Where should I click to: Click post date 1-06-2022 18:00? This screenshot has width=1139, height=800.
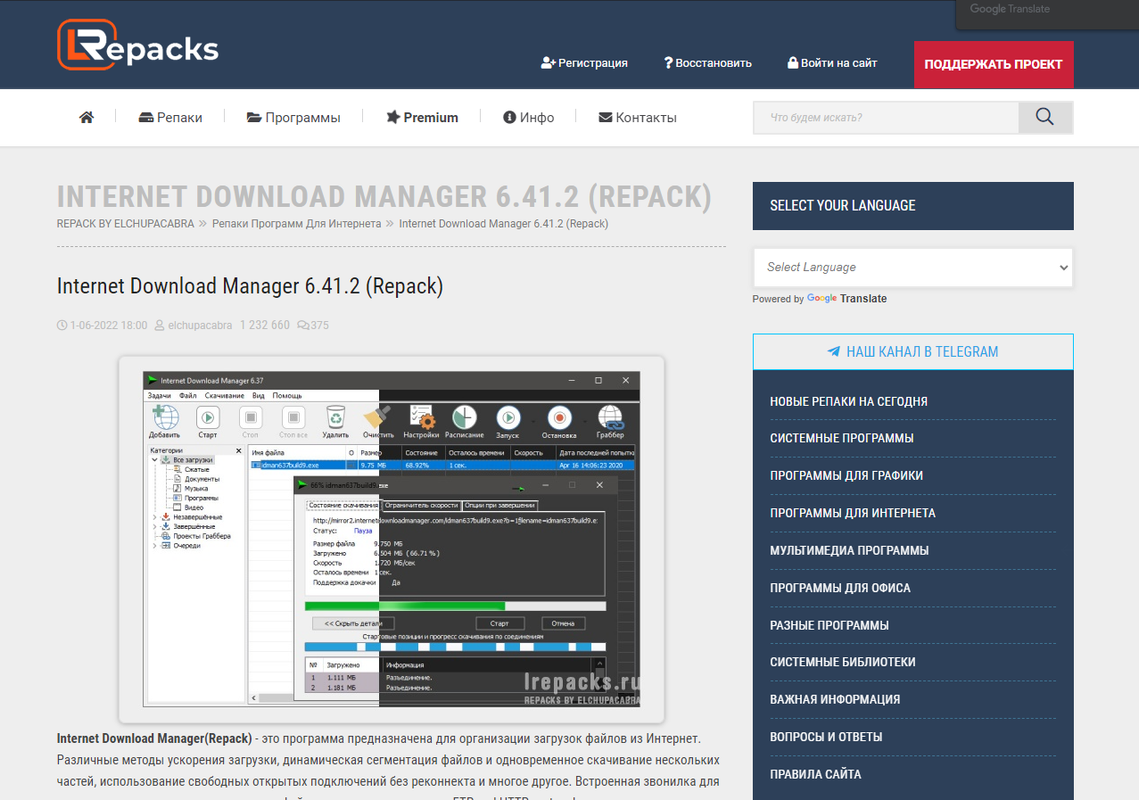point(108,326)
